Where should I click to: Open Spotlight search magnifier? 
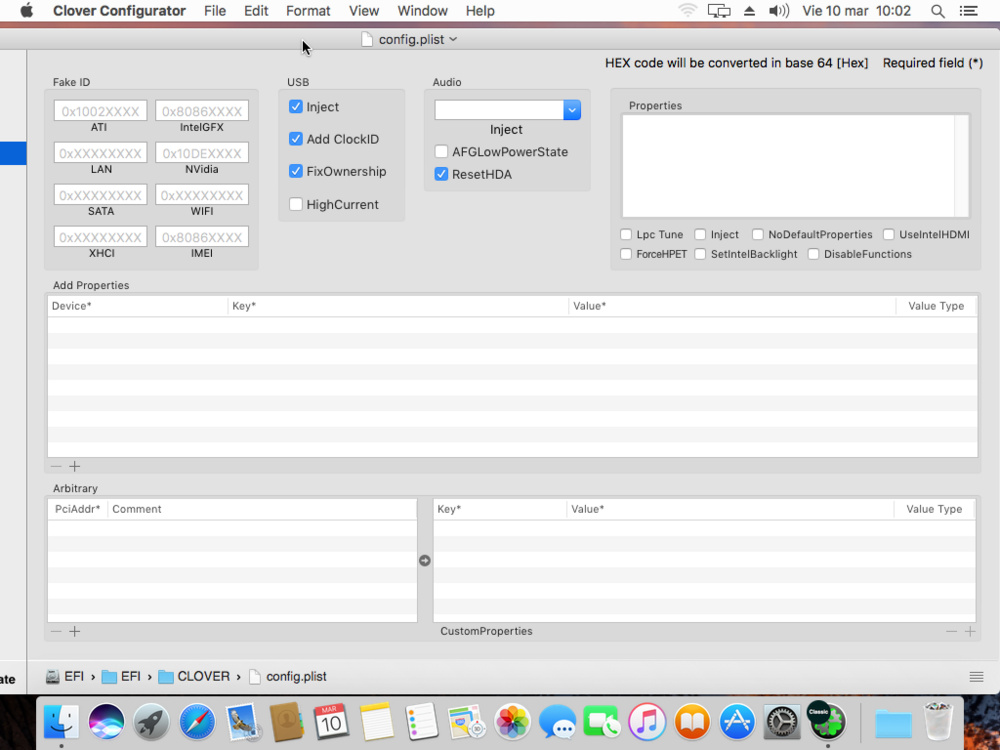point(938,11)
